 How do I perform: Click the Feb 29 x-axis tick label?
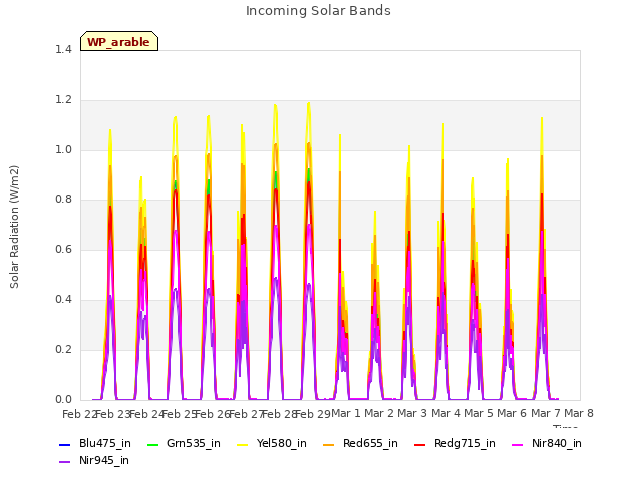[x=313, y=414]
